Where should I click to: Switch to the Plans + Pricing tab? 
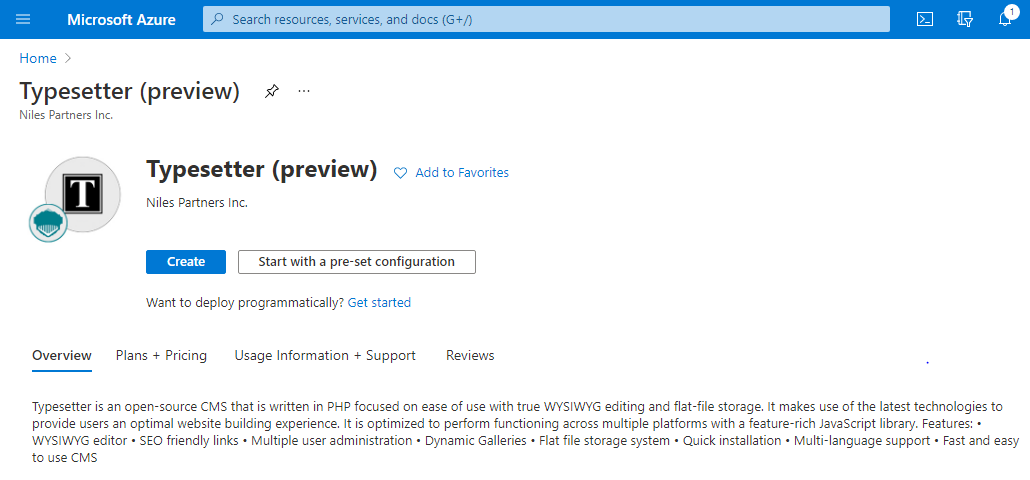pos(161,355)
